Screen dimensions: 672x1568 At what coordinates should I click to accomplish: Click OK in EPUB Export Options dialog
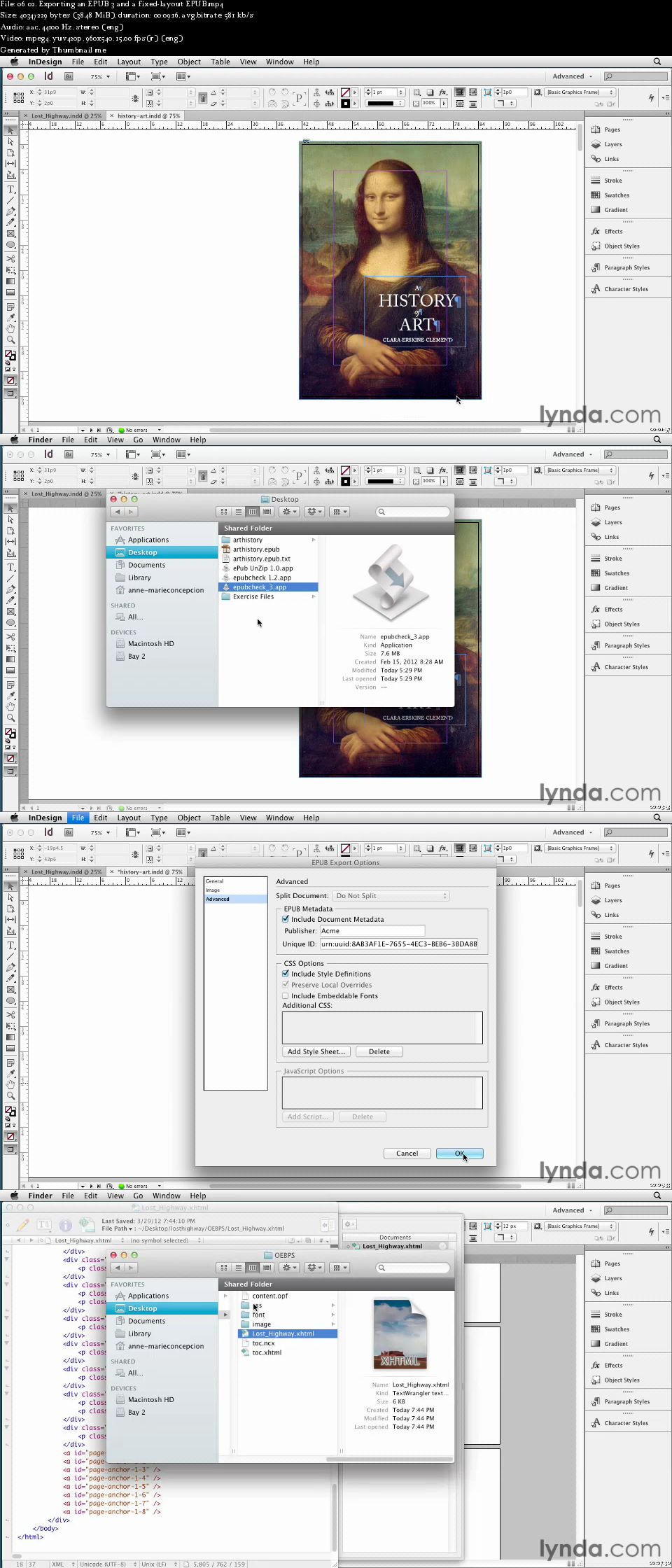(459, 1153)
